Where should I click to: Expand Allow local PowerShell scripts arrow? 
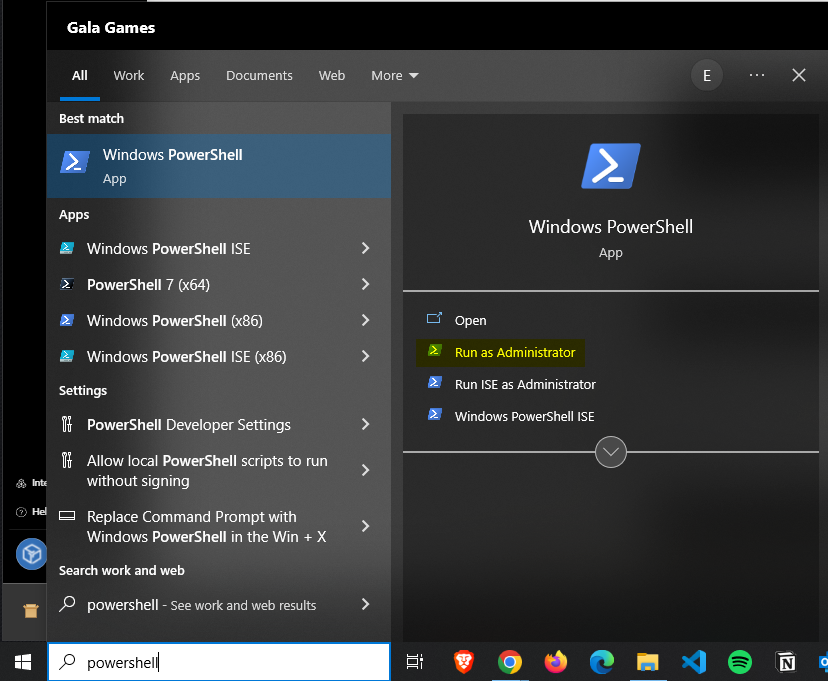[x=365, y=470]
